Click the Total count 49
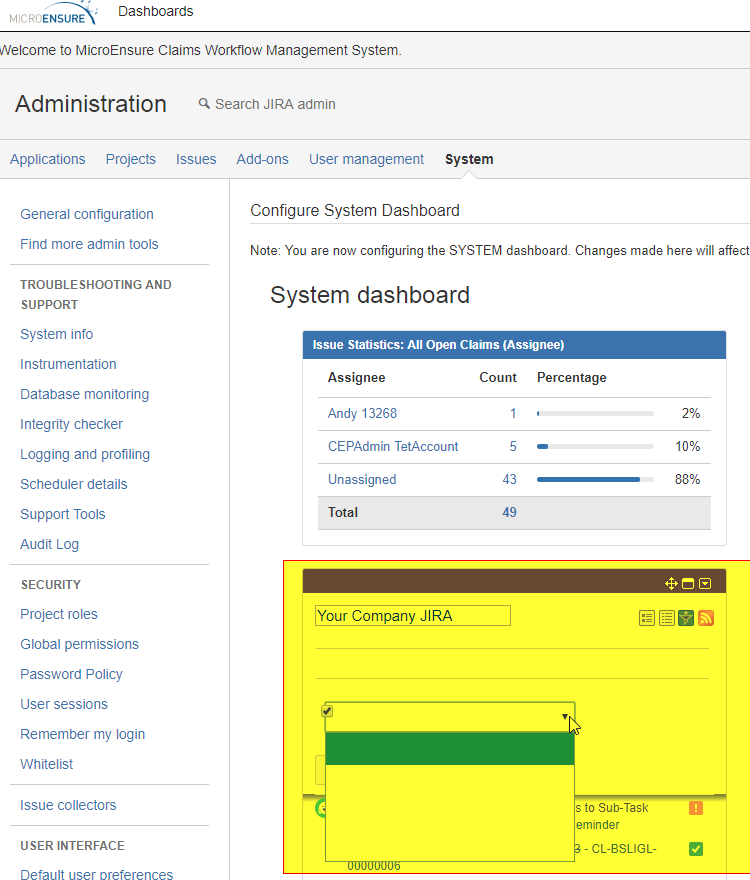This screenshot has width=750, height=880. pyautogui.click(x=509, y=512)
